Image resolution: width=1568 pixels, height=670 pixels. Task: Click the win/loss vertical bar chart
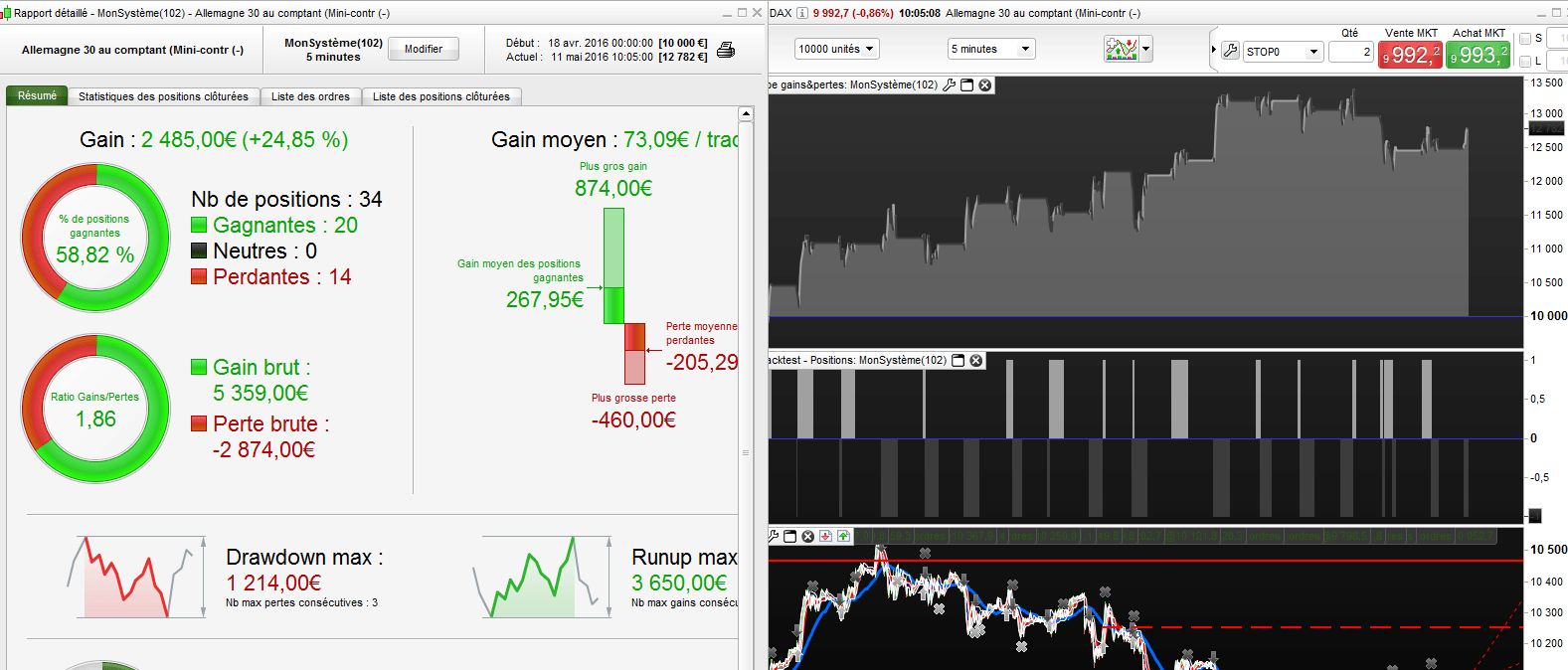[x=624, y=296]
